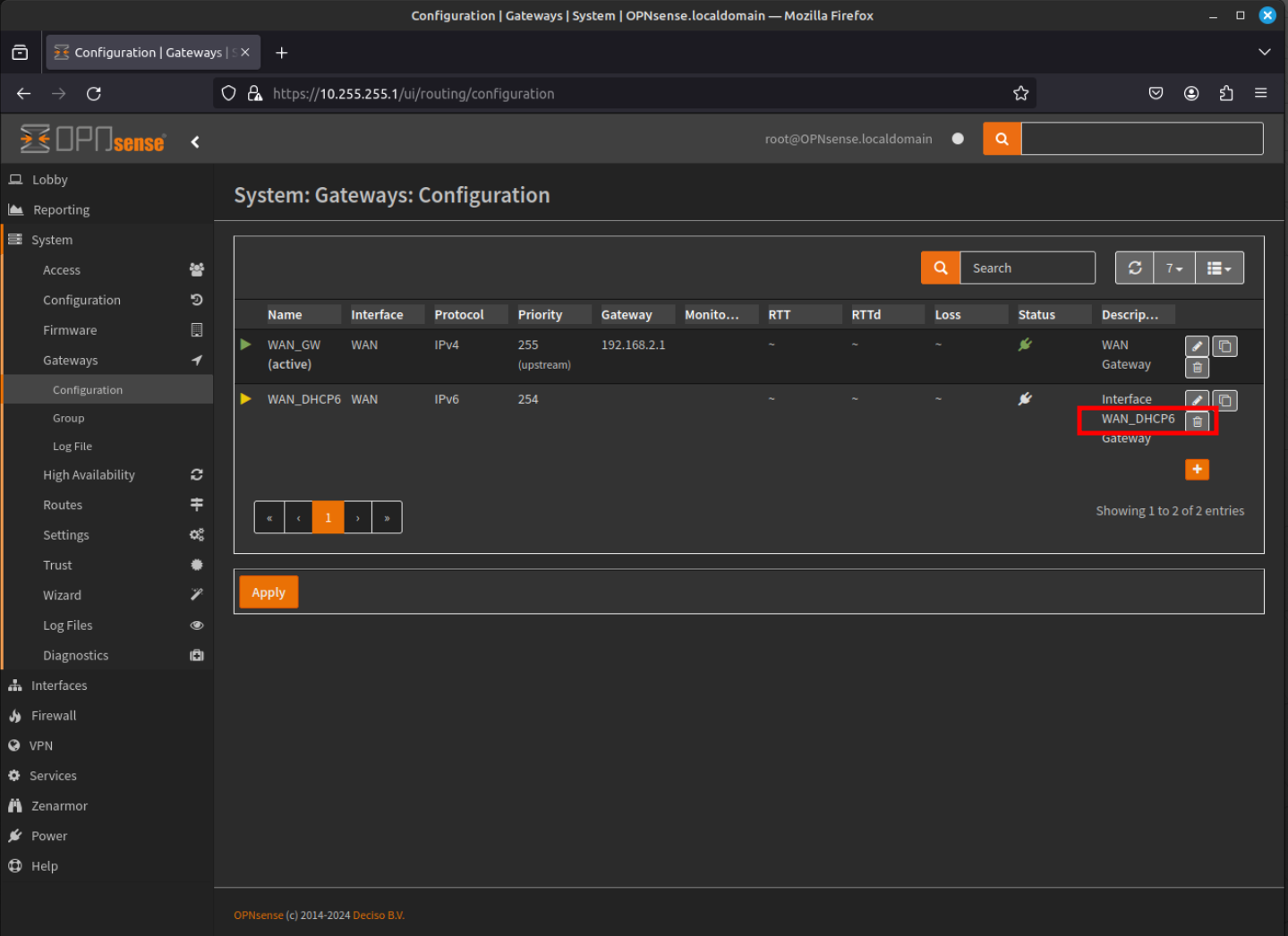Apply the gateway configuration changes
The image size is (1288, 936).
[269, 592]
